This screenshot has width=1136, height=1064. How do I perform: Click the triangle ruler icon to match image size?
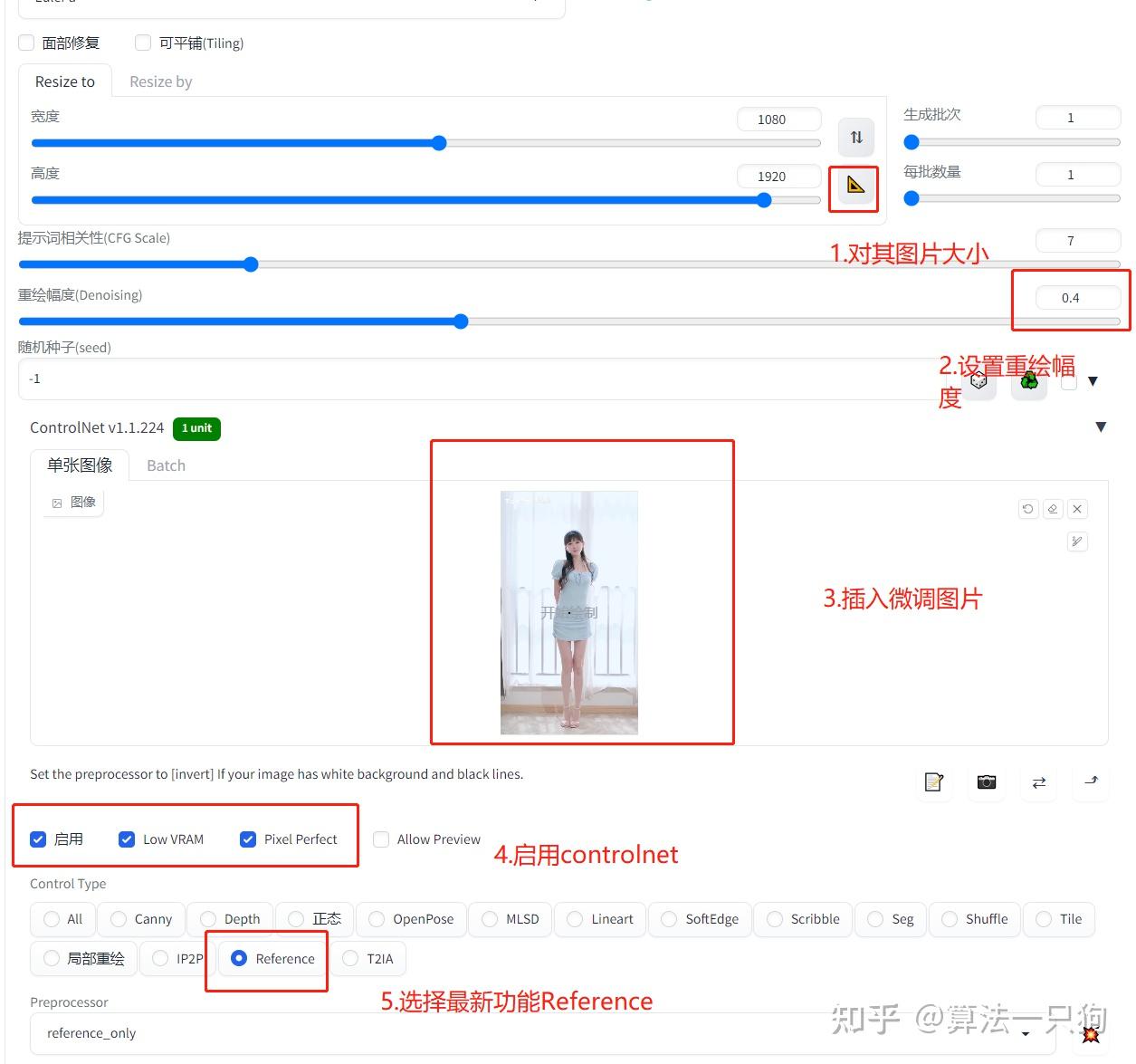(x=852, y=187)
